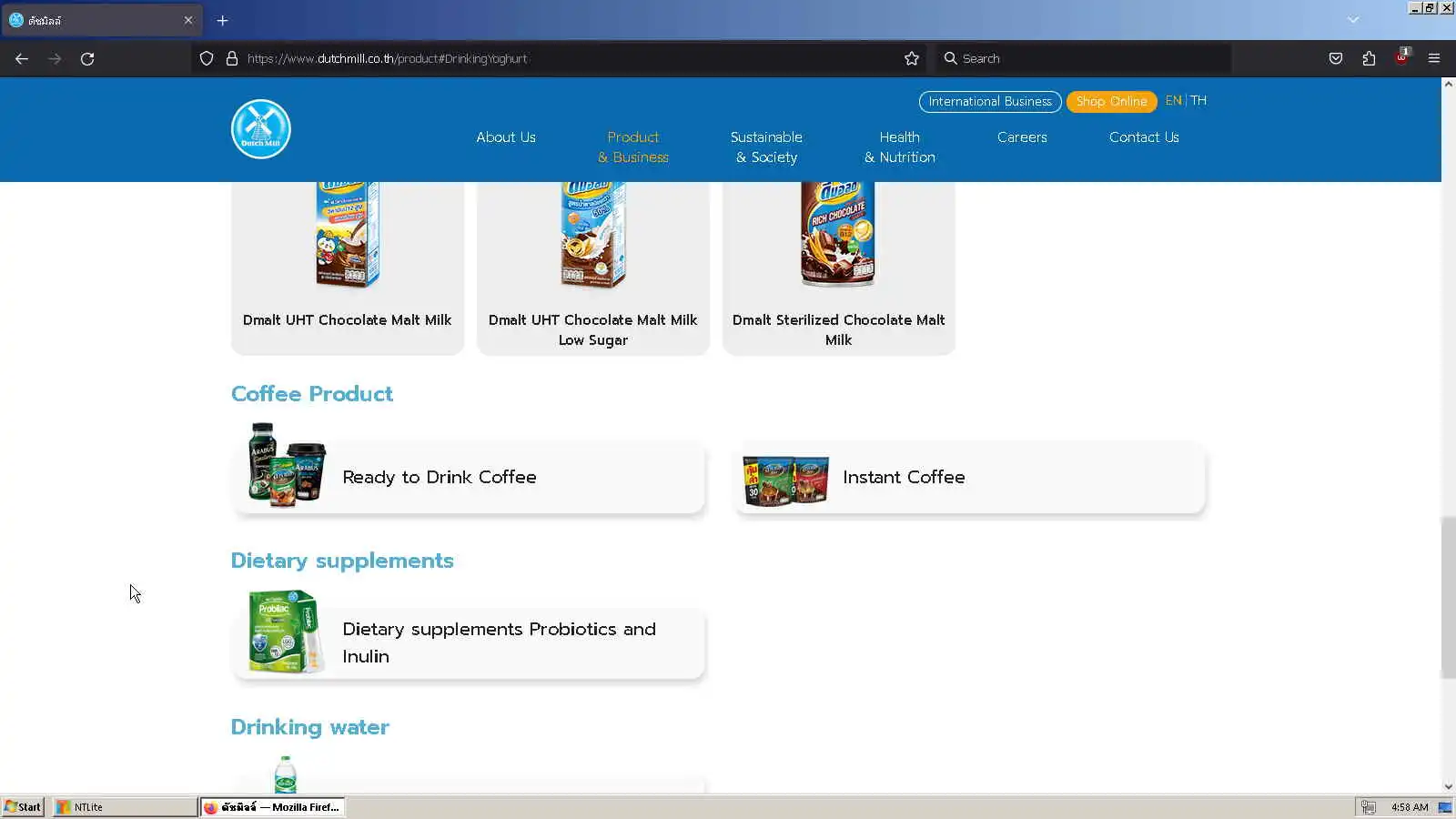Screen dimensions: 1456x819
Task: Open the Contact Us page
Action: 1144,137
